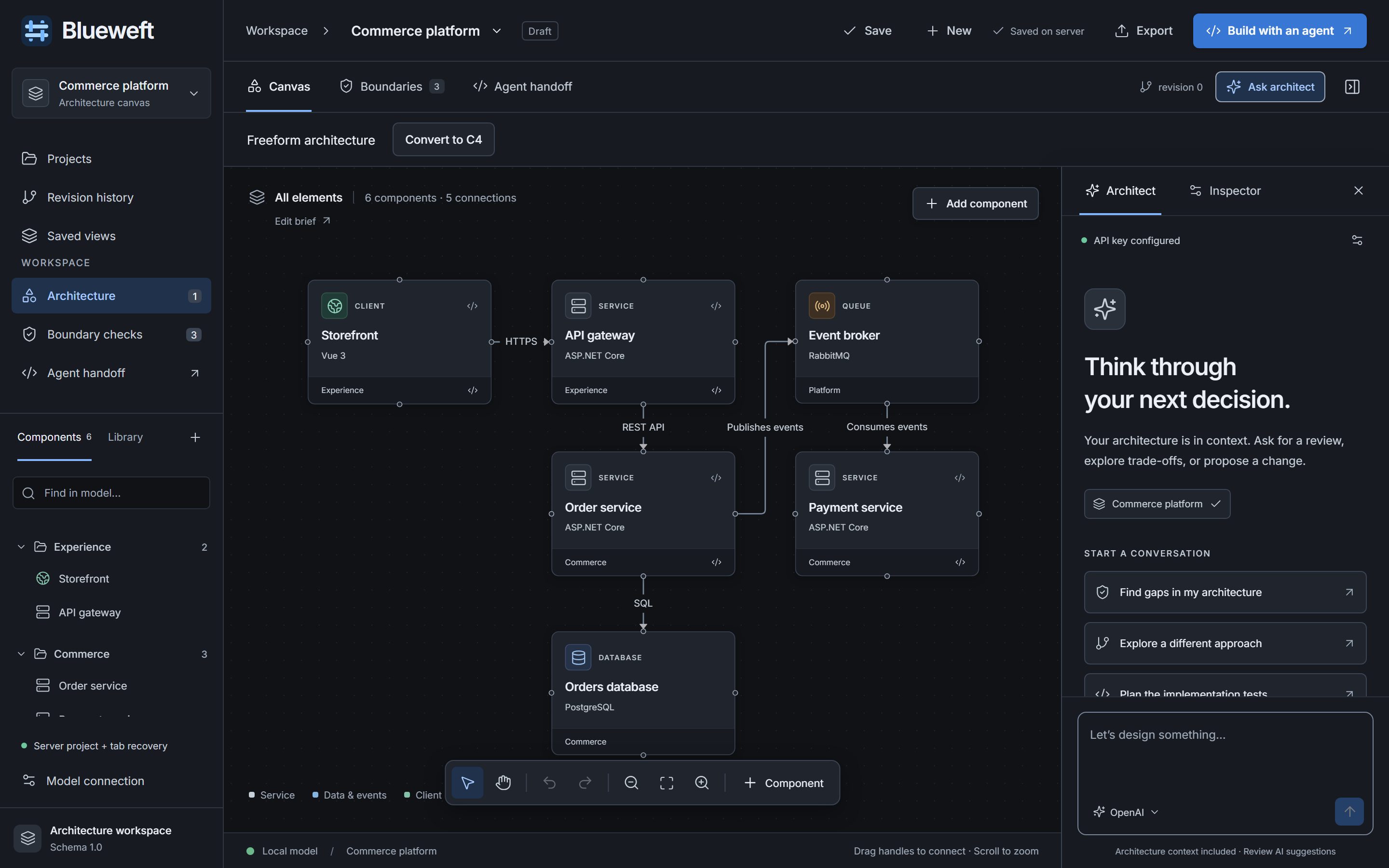This screenshot has height=868, width=1389.
Task: Click the redo arrow in canvas toolbar
Action: tap(585, 783)
